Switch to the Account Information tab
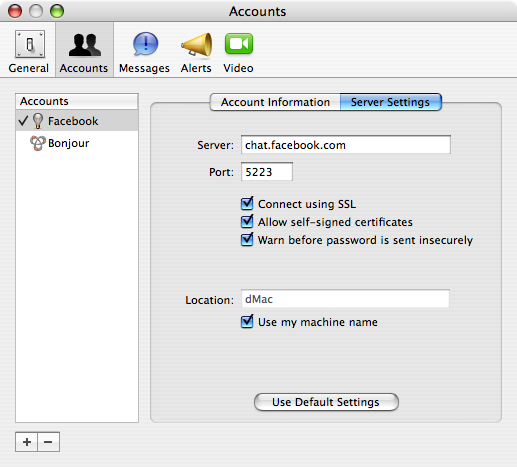Image resolution: width=517 pixels, height=467 pixels. pyautogui.click(x=275, y=102)
